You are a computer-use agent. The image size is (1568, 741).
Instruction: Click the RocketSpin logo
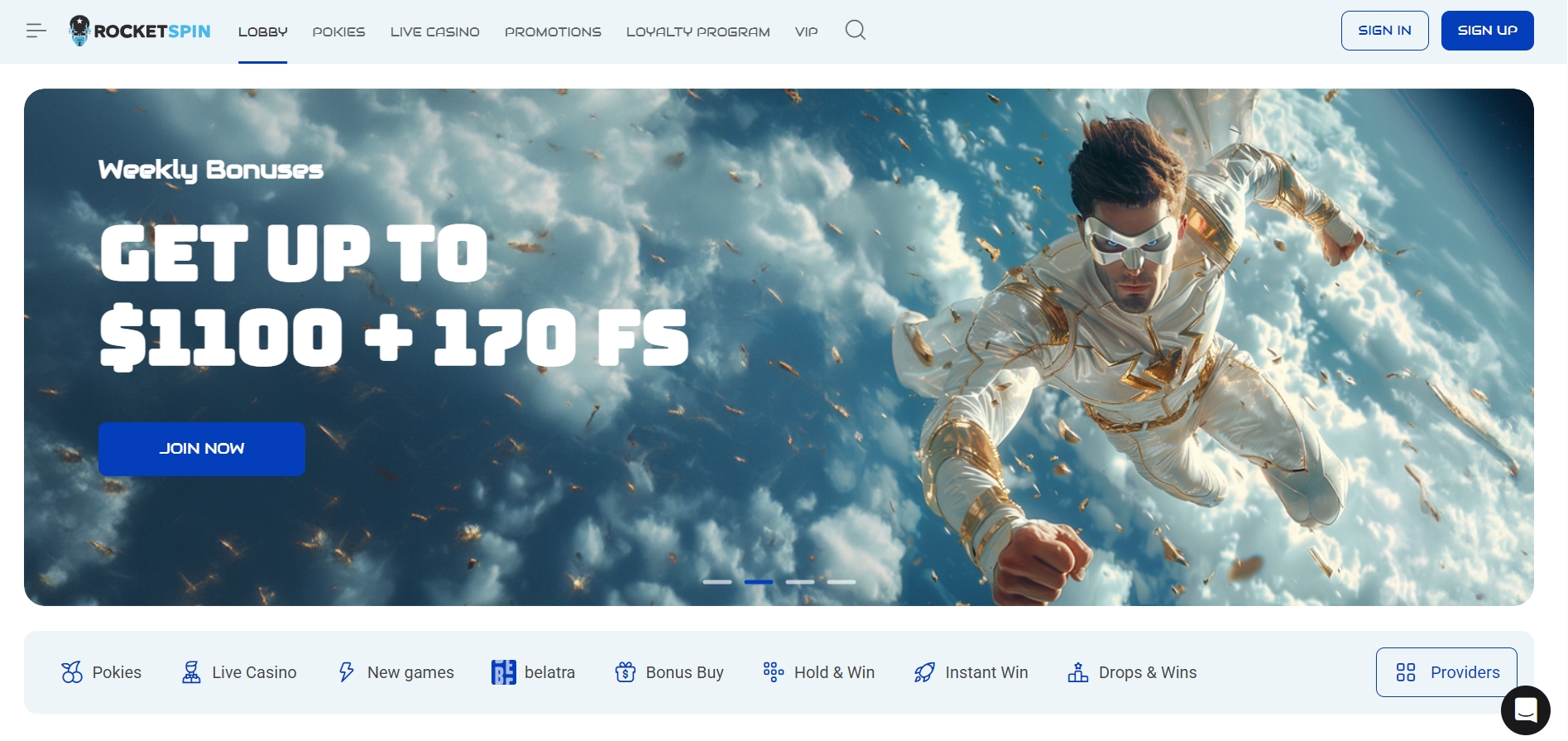[140, 31]
